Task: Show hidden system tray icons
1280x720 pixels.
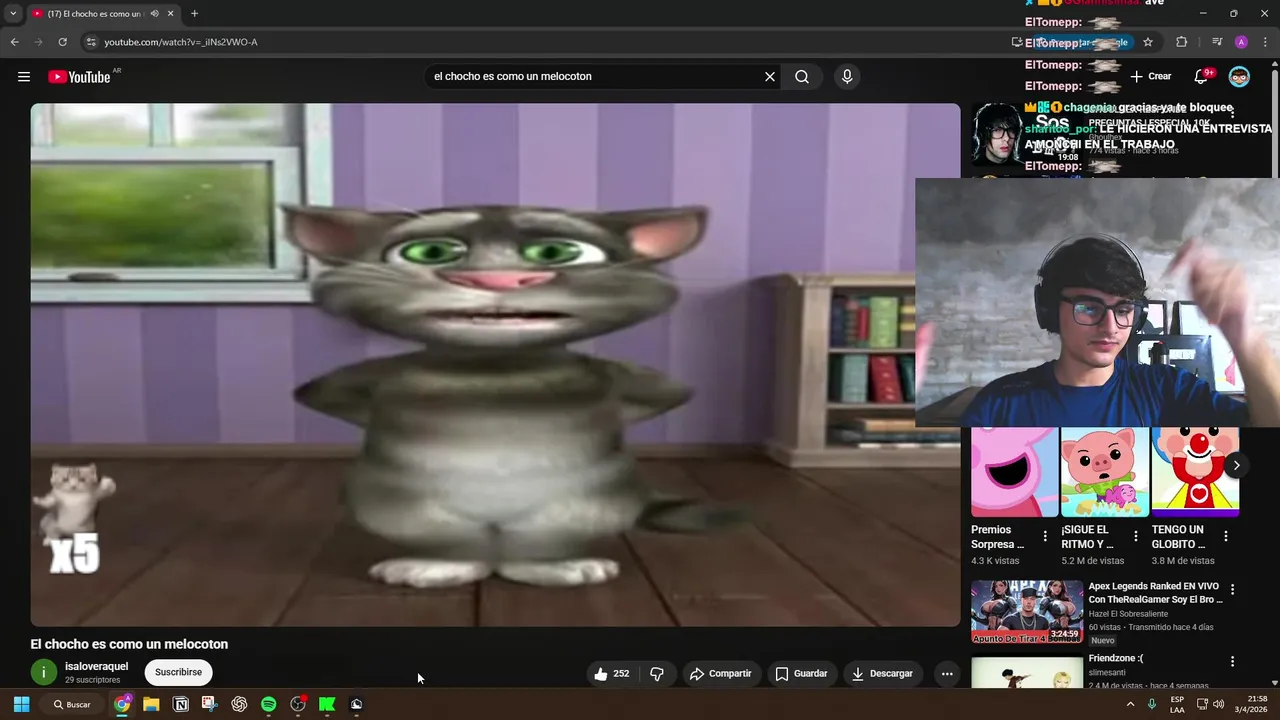Action: pyautogui.click(x=1131, y=704)
